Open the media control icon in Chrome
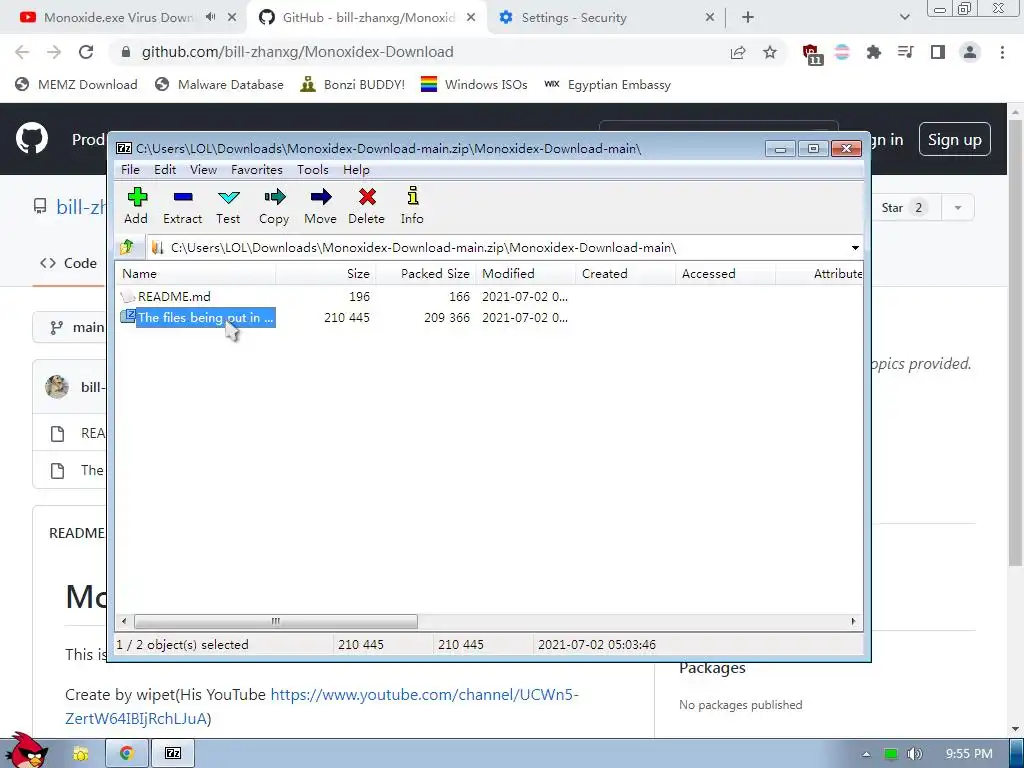 click(906, 52)
